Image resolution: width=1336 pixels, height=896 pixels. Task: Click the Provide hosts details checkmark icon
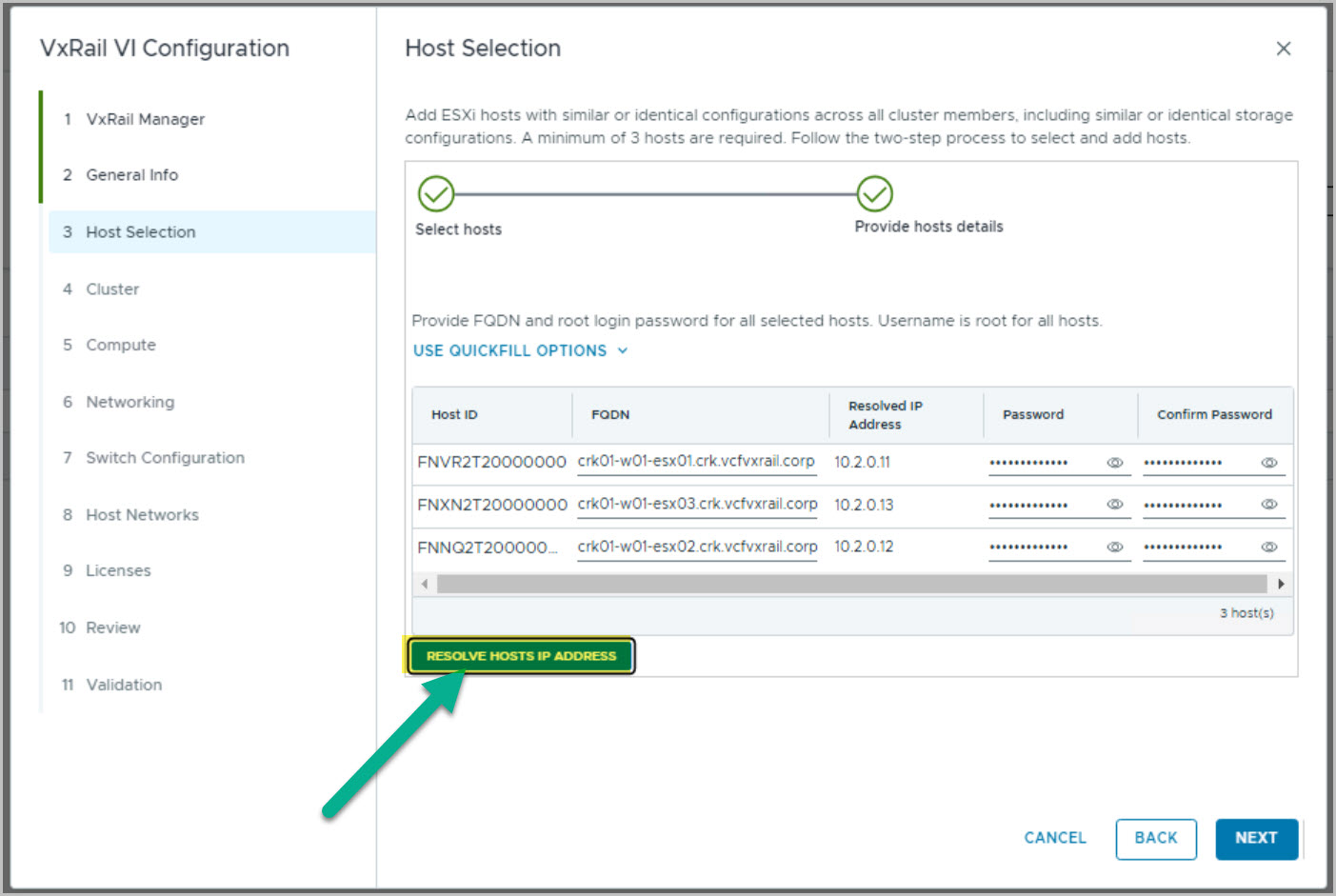pyautogui.click(x=874, y=194)
